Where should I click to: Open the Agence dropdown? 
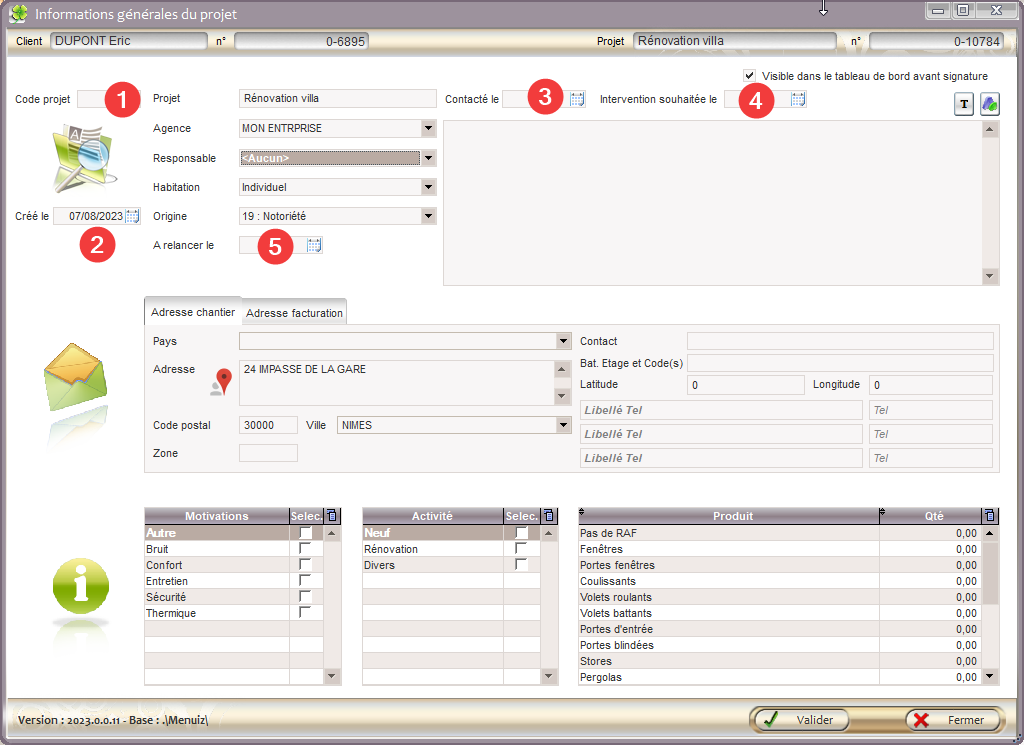[428, 128]
